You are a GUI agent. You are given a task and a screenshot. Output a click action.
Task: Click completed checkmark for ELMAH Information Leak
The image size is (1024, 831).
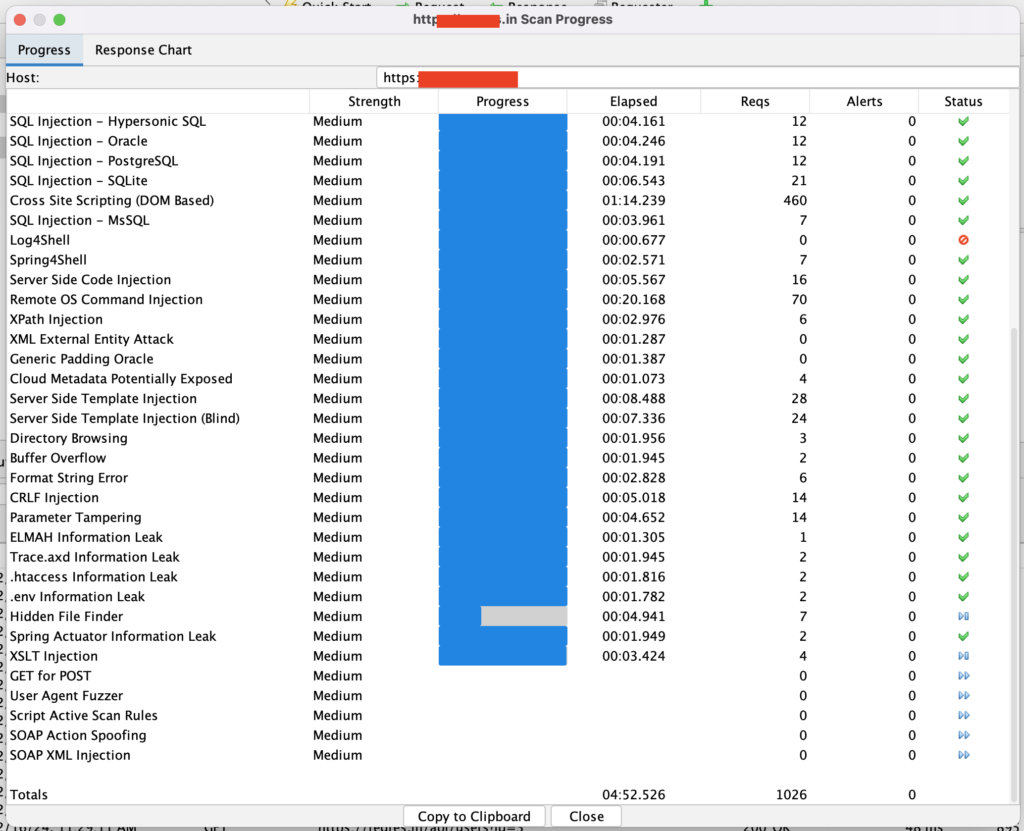[963, 538]
